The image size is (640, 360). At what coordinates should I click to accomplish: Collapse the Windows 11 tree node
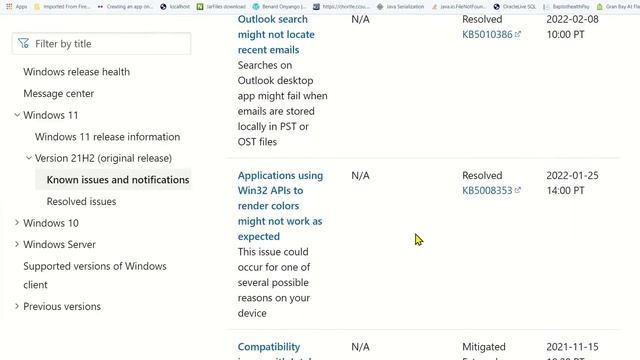pyautogui.click(x=17, y=115)
